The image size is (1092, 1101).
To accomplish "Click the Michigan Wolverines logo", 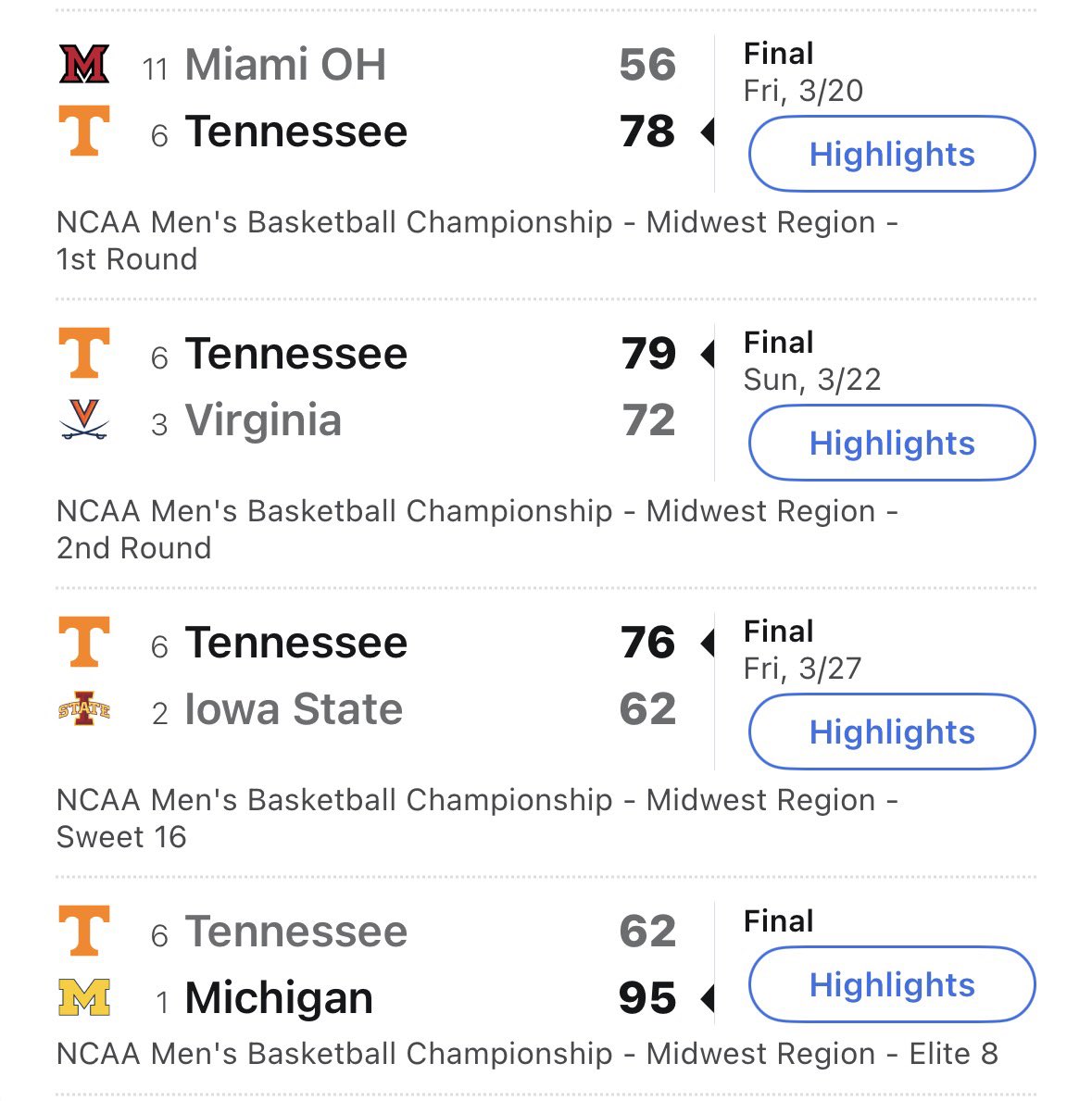I will click(x=83, y=997).
